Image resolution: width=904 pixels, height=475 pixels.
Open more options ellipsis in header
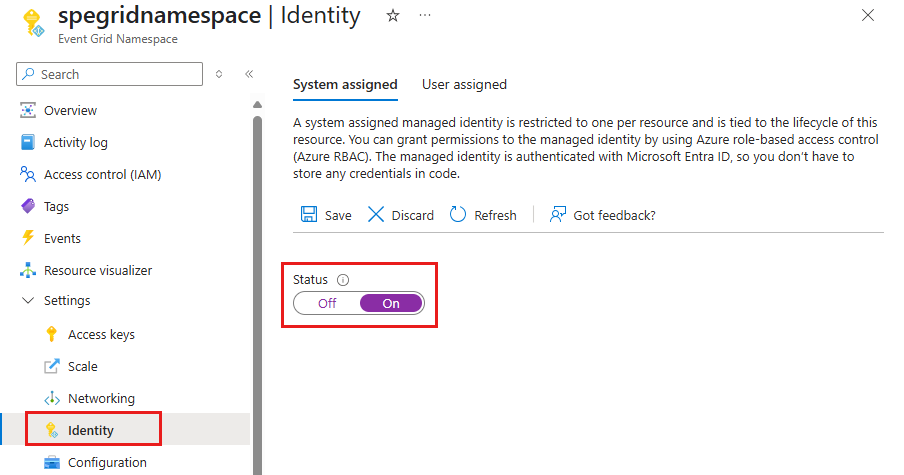point(425,16)
